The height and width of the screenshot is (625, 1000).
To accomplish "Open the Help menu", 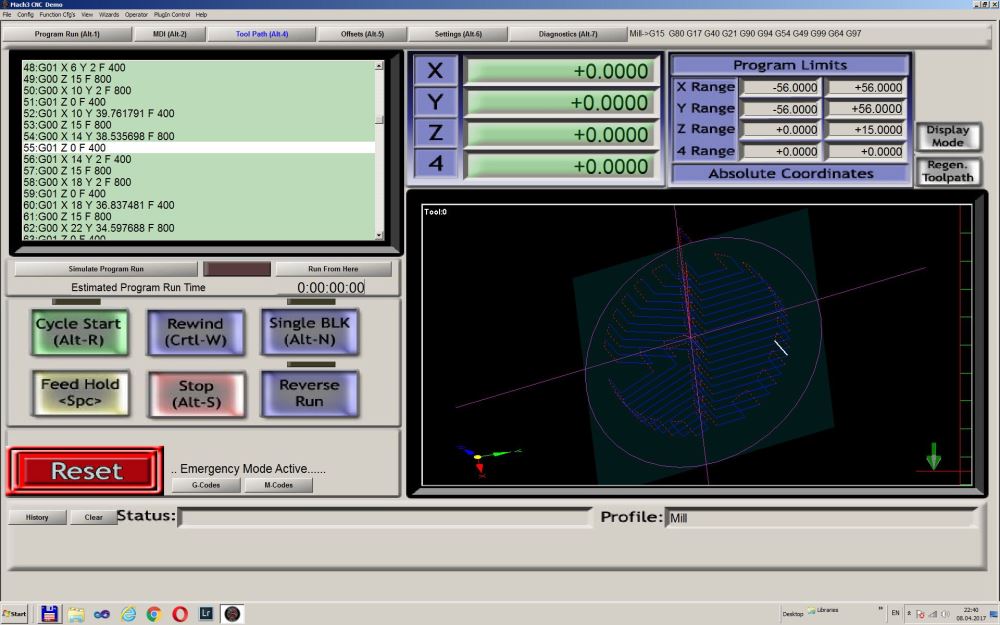I will point(201,14).
